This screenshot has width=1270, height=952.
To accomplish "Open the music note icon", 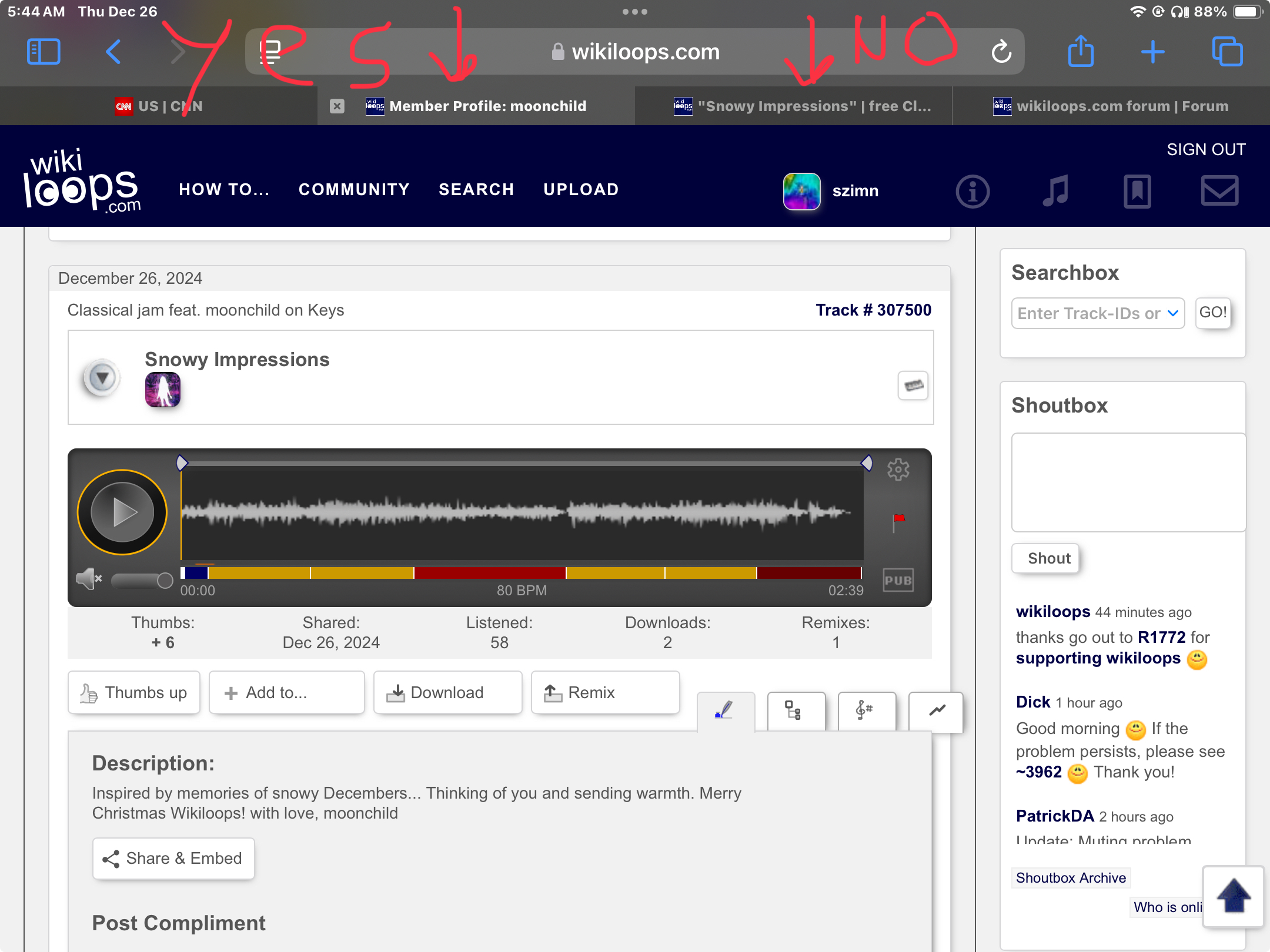I will coord(1055,192).
